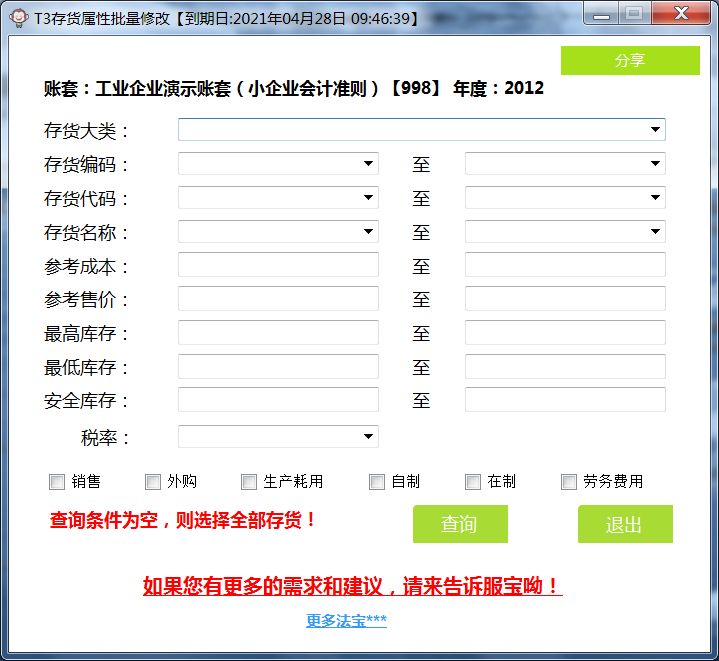Click the 账套 account set header text
The width and height of the screenshot is (719, 661).
coord(293,88)
